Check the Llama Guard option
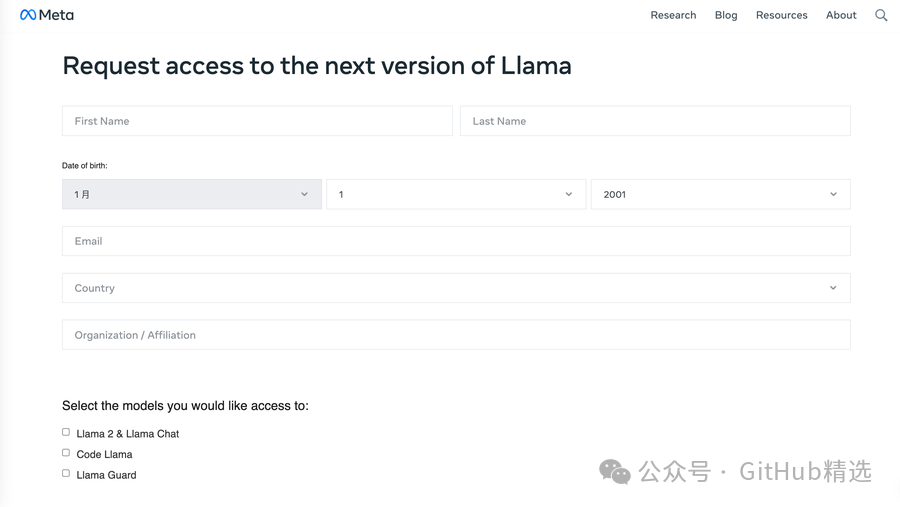Image resolution: width=900 pixels, height=507 pixels. tap(66, 474)
